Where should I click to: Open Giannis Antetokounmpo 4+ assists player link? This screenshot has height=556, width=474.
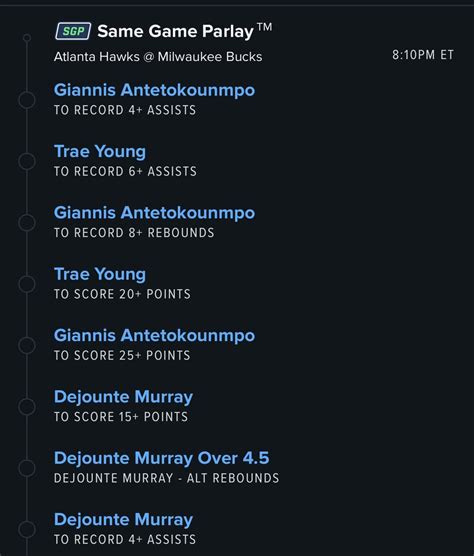tap(154, 90)
